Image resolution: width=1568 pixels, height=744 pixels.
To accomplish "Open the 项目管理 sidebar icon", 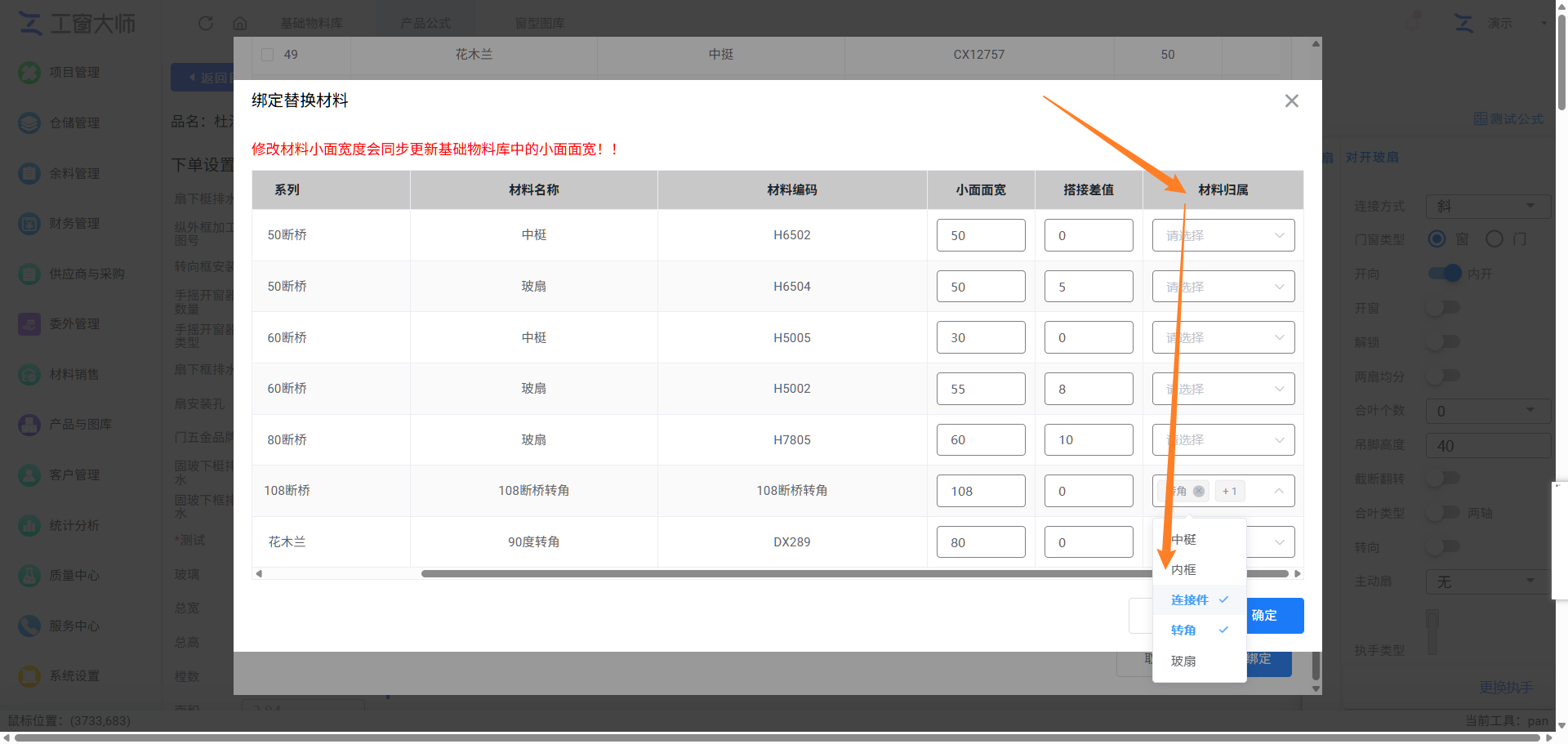I will click(29, 73).
